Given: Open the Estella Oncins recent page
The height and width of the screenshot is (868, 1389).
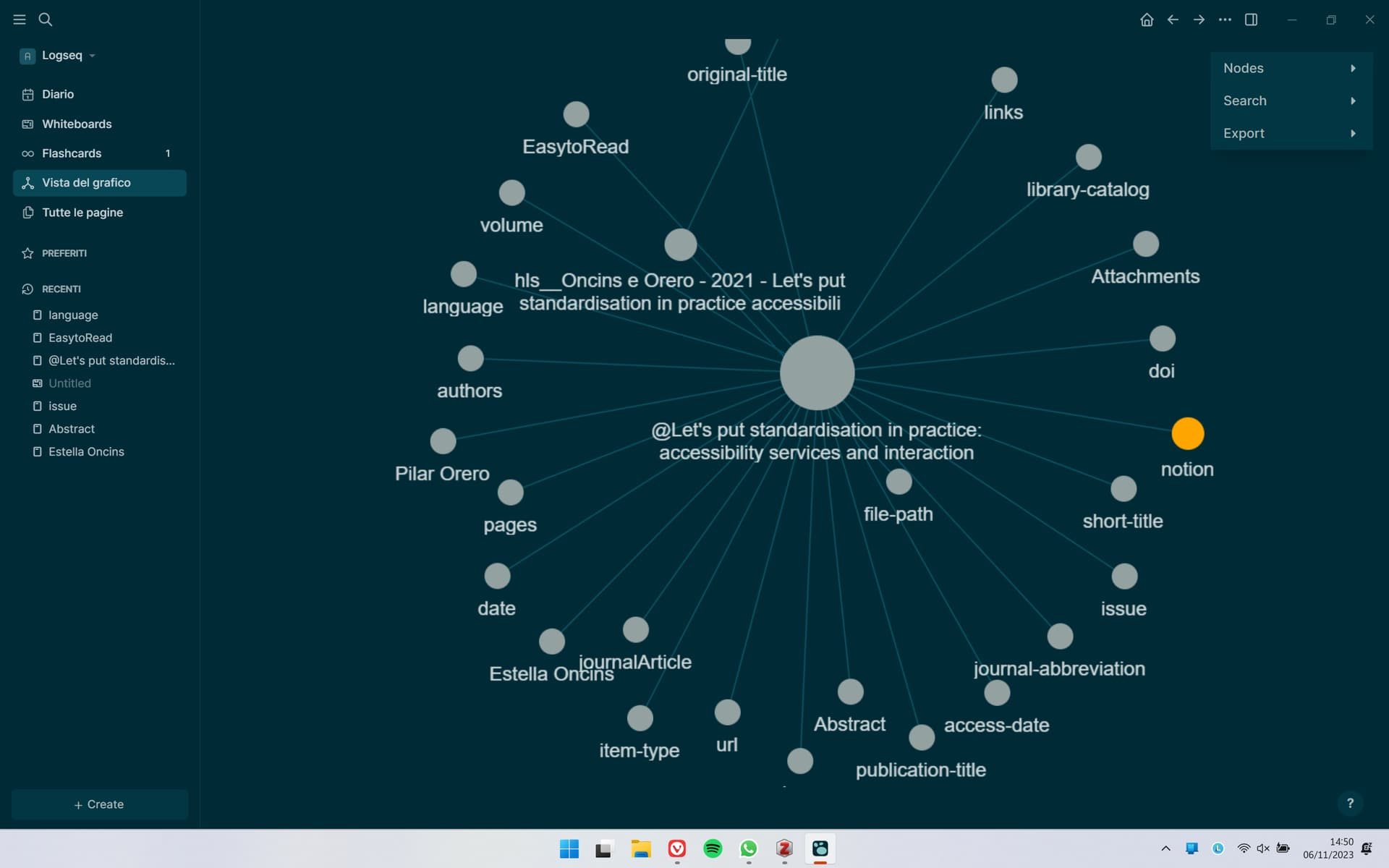Looking at the screenshot, I should tap(85, 451).
